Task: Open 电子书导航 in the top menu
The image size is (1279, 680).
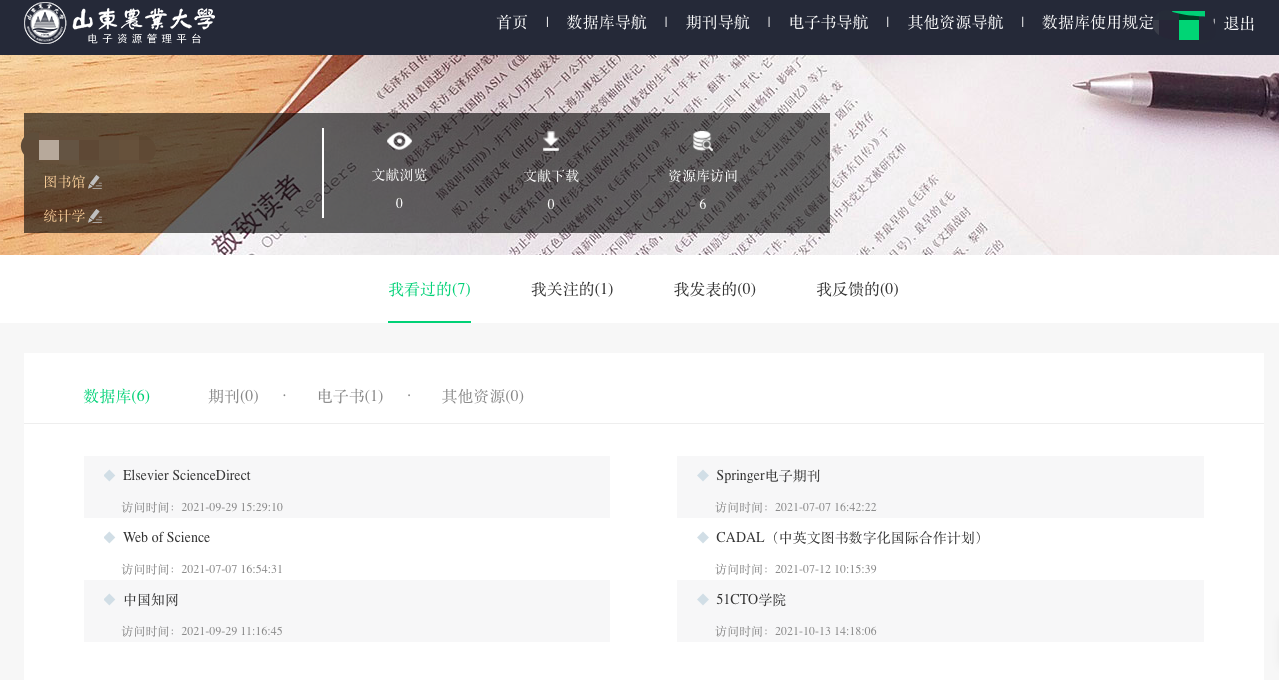Action: pos(829,23)
